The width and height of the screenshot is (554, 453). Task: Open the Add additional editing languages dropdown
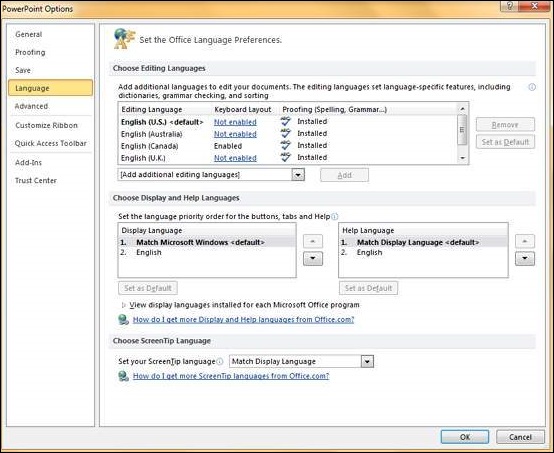(298, 175)
